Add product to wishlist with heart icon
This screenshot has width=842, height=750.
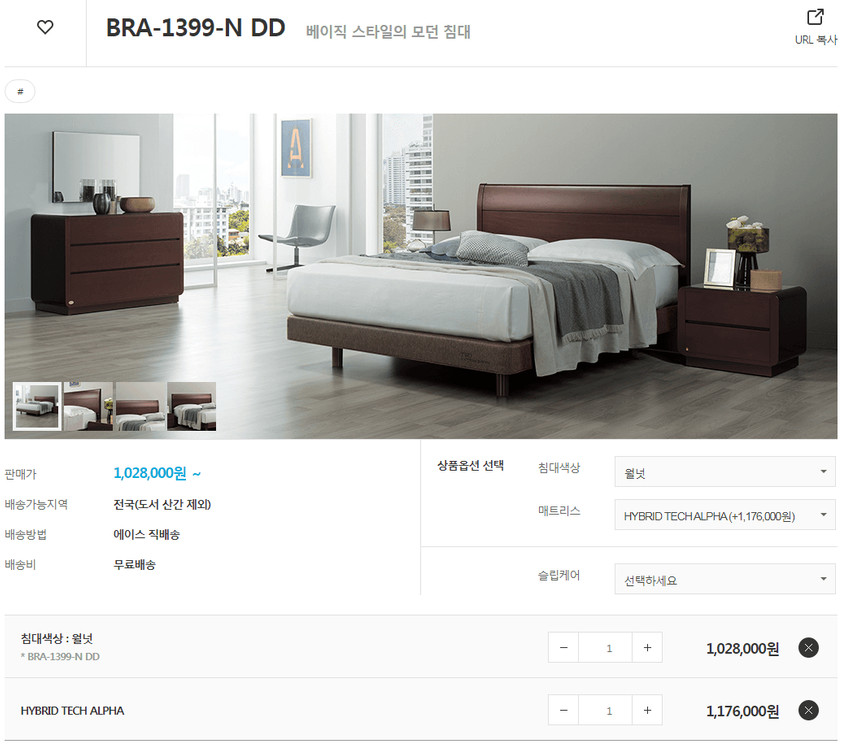(45, 27)
